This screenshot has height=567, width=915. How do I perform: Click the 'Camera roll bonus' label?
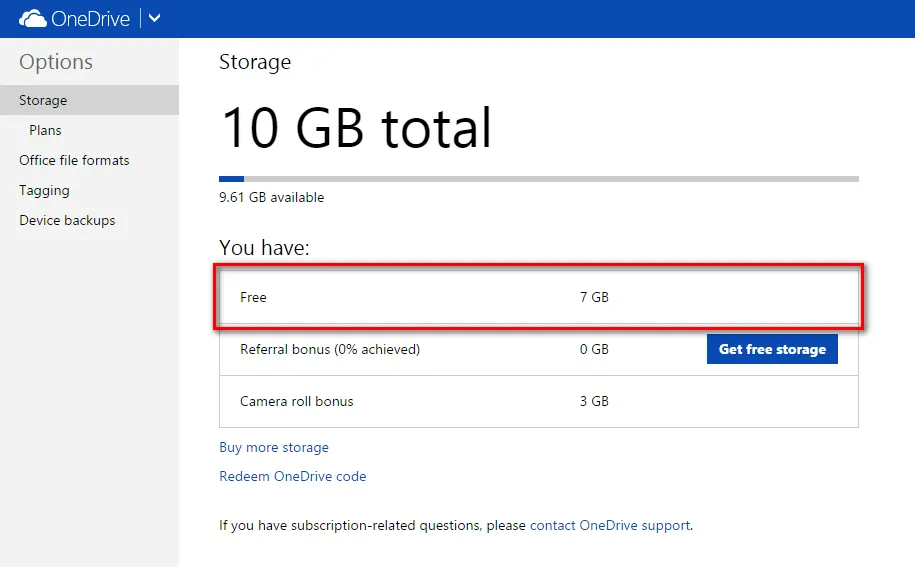tap(296, 401)
